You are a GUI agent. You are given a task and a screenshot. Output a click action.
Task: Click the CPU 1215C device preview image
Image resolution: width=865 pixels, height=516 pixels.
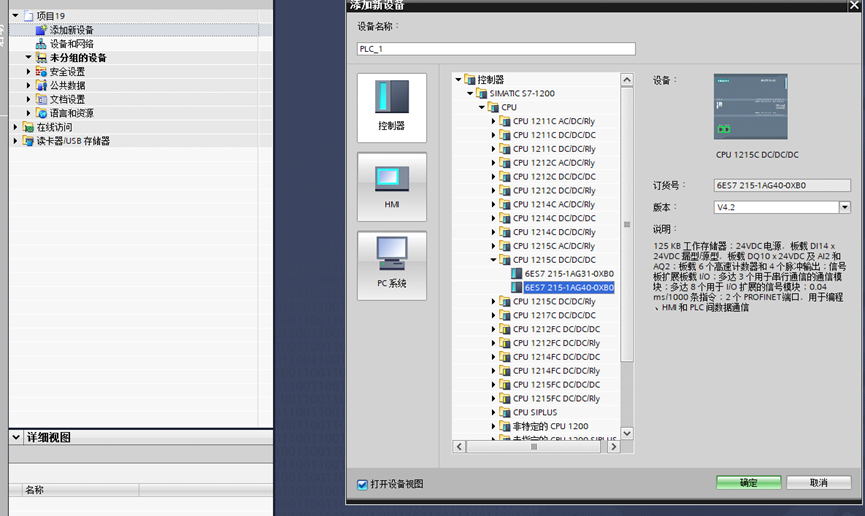click(750, 107)
